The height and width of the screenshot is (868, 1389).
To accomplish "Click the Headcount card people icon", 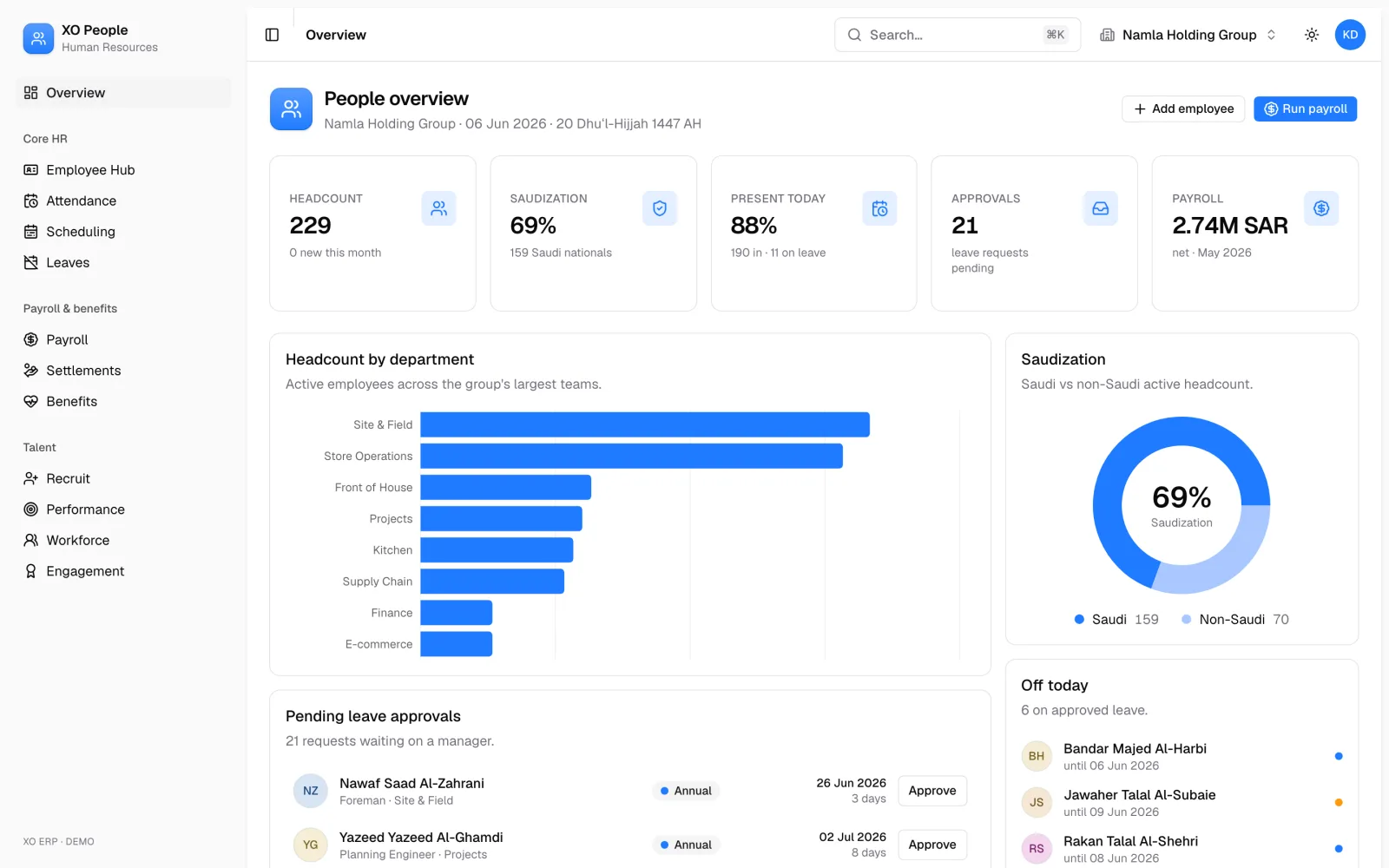I will [439, 208].
